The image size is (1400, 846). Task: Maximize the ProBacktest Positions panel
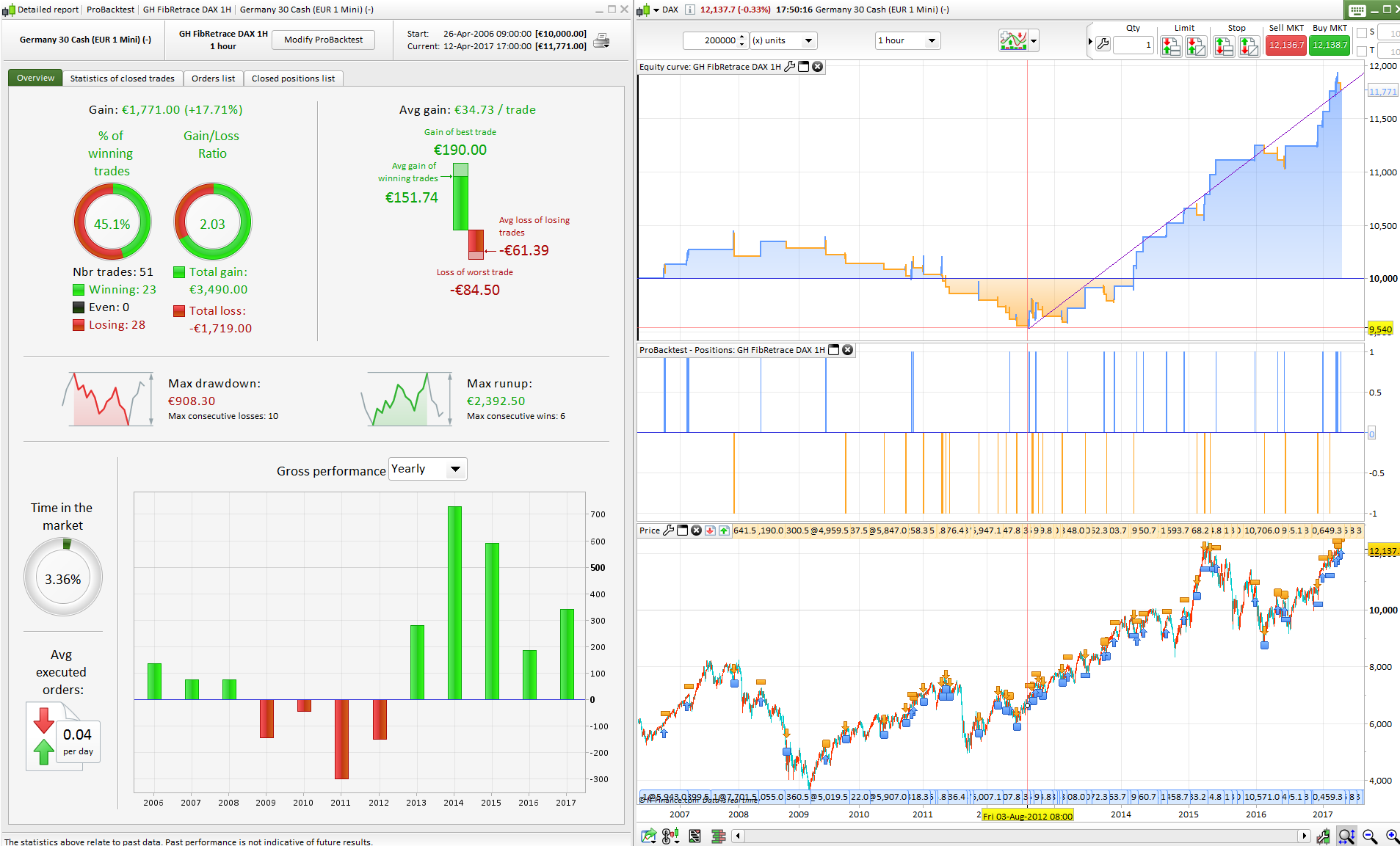[834, 350]
